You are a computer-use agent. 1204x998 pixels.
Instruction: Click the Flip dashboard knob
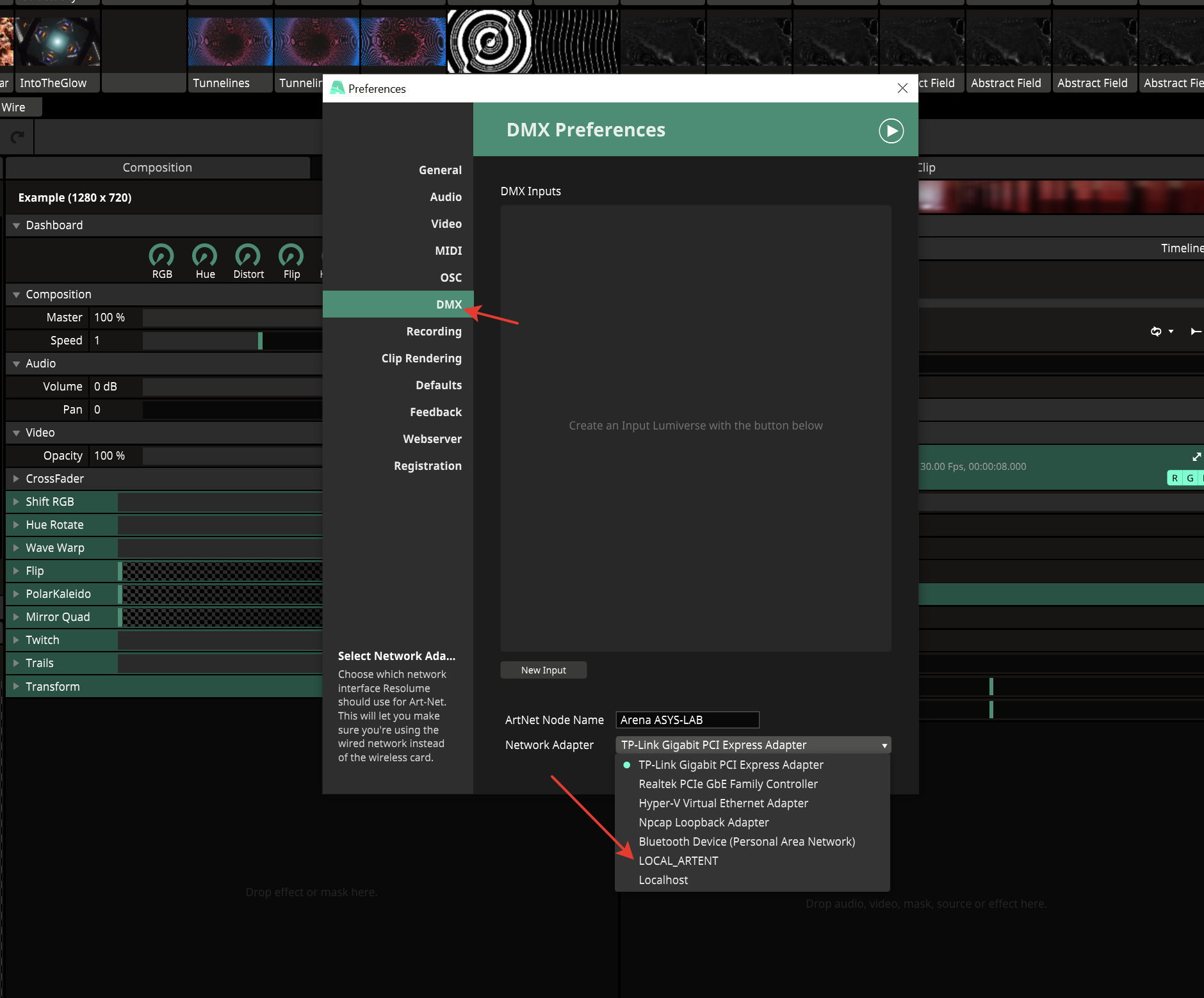pos(291,255)
